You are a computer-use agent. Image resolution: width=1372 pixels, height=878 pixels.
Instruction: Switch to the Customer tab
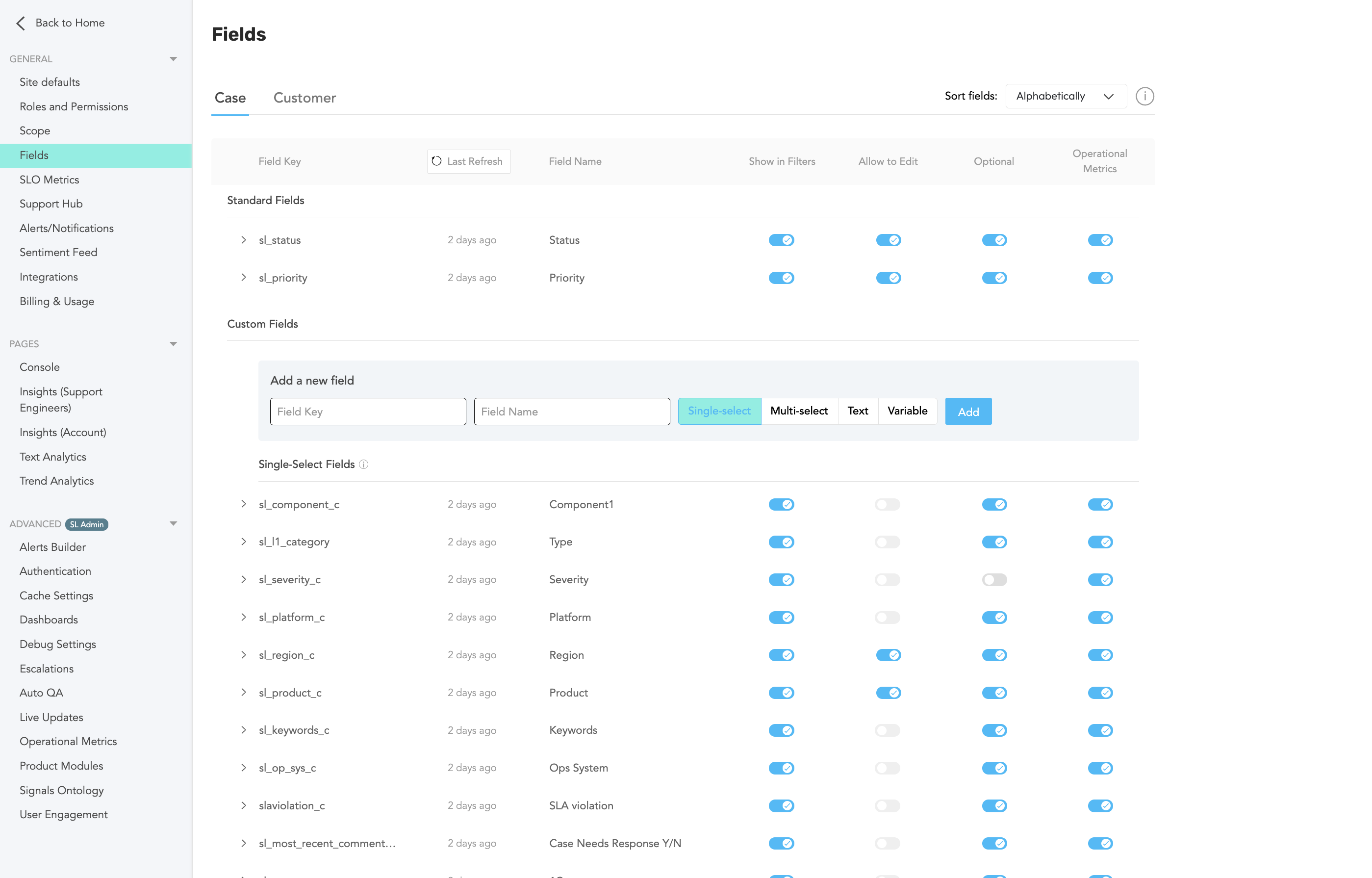pyautogui.click(x=305, y=98)
